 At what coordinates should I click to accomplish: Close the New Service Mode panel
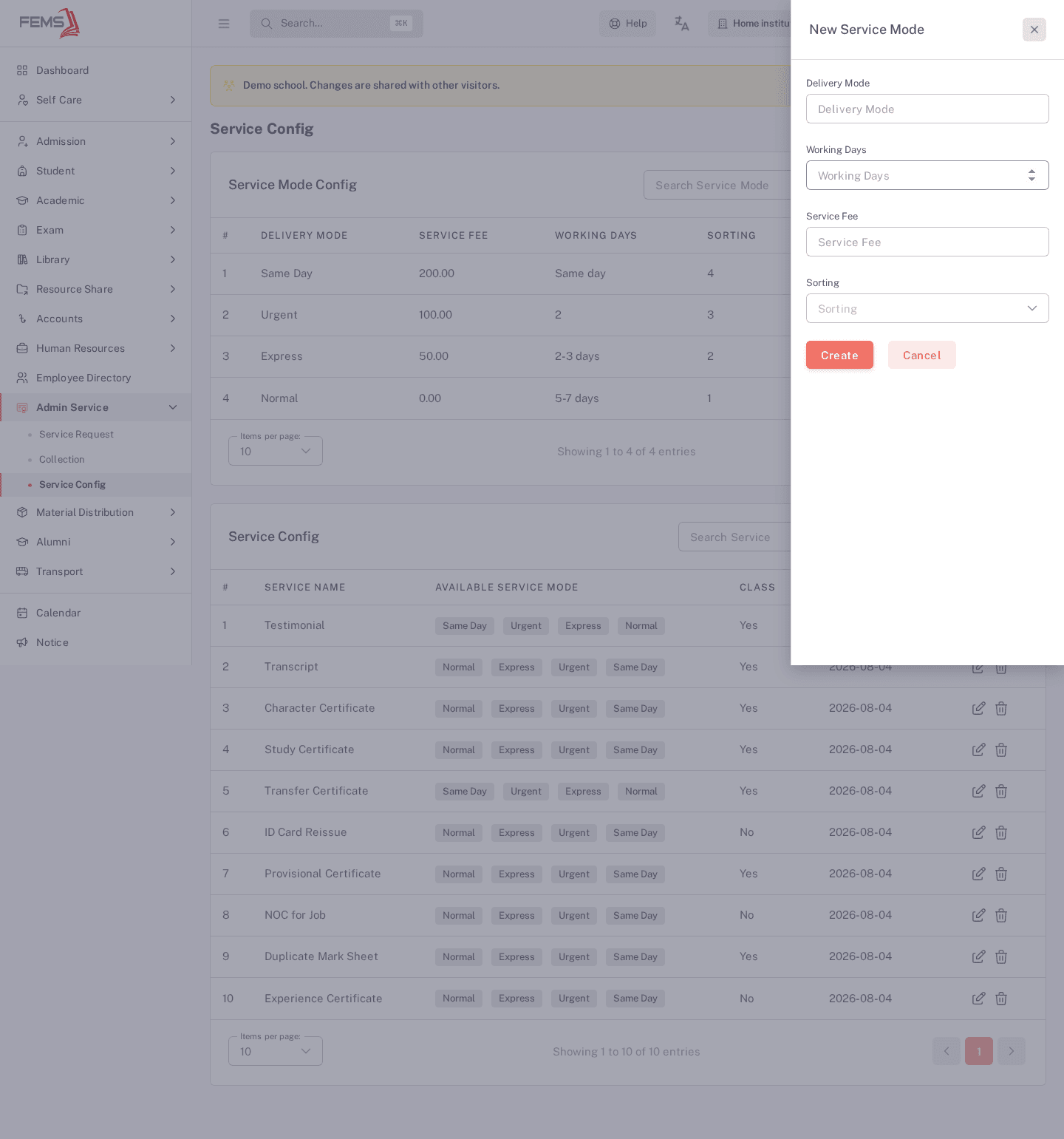1034,30
